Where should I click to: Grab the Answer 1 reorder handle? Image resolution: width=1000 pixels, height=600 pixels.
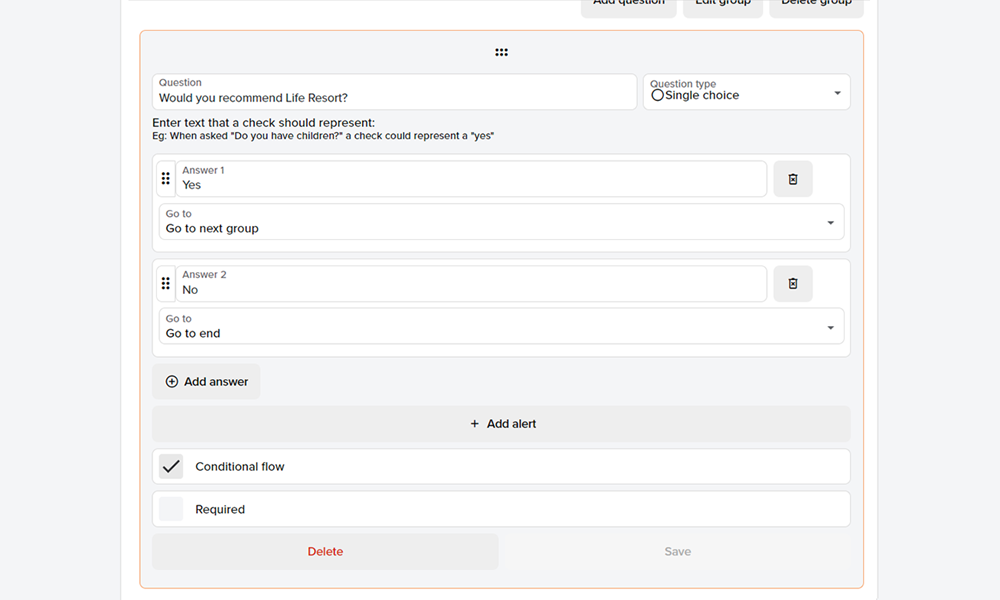tap(166, 179)
